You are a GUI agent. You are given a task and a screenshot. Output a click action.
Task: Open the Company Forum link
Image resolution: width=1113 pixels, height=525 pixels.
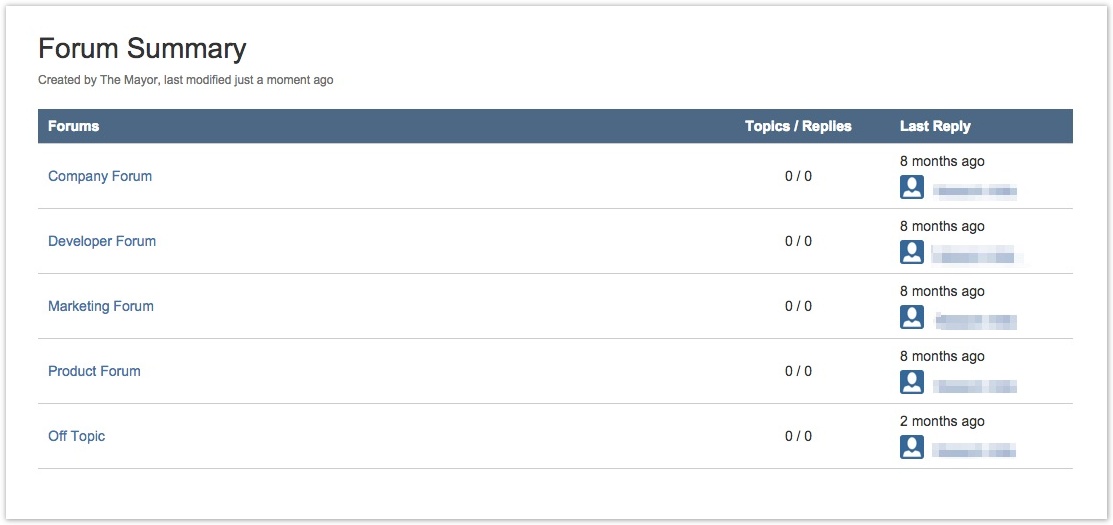tap(100, 176)
